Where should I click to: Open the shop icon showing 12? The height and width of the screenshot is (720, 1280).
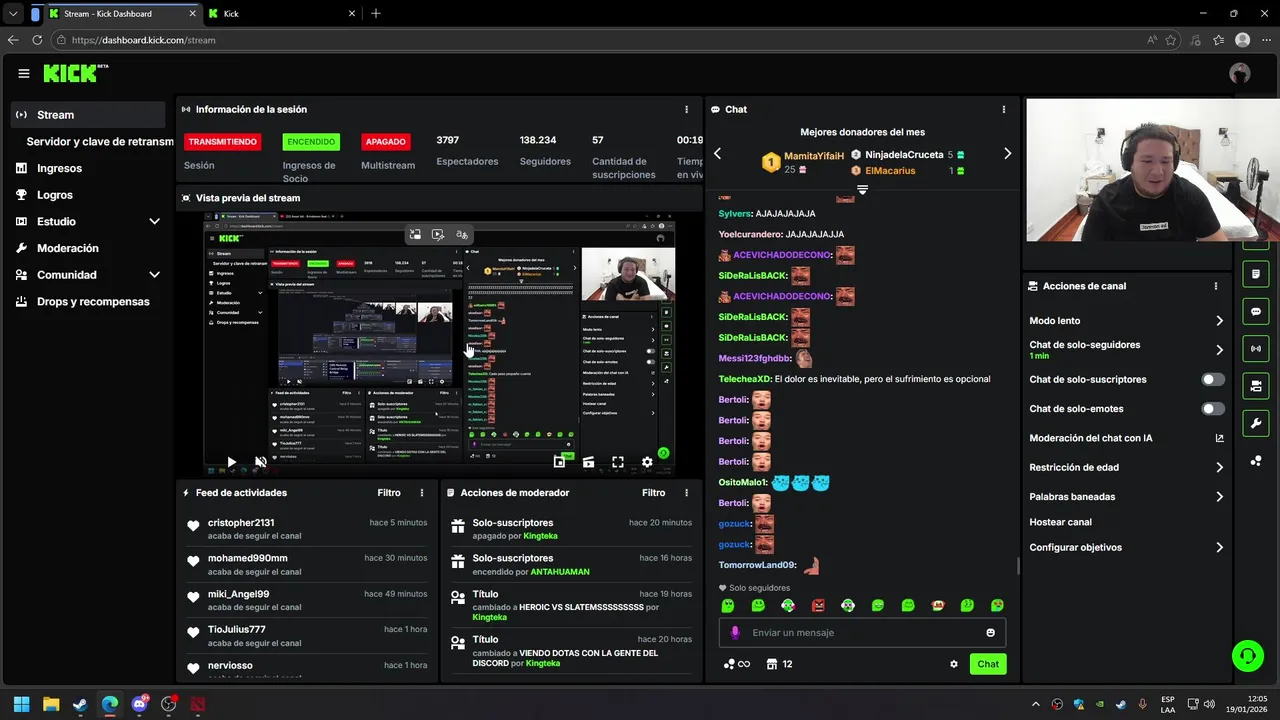779,664
